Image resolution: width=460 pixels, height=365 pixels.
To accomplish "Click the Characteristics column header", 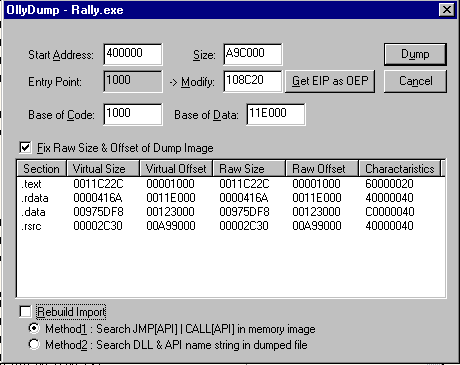I will coord(400,169).
